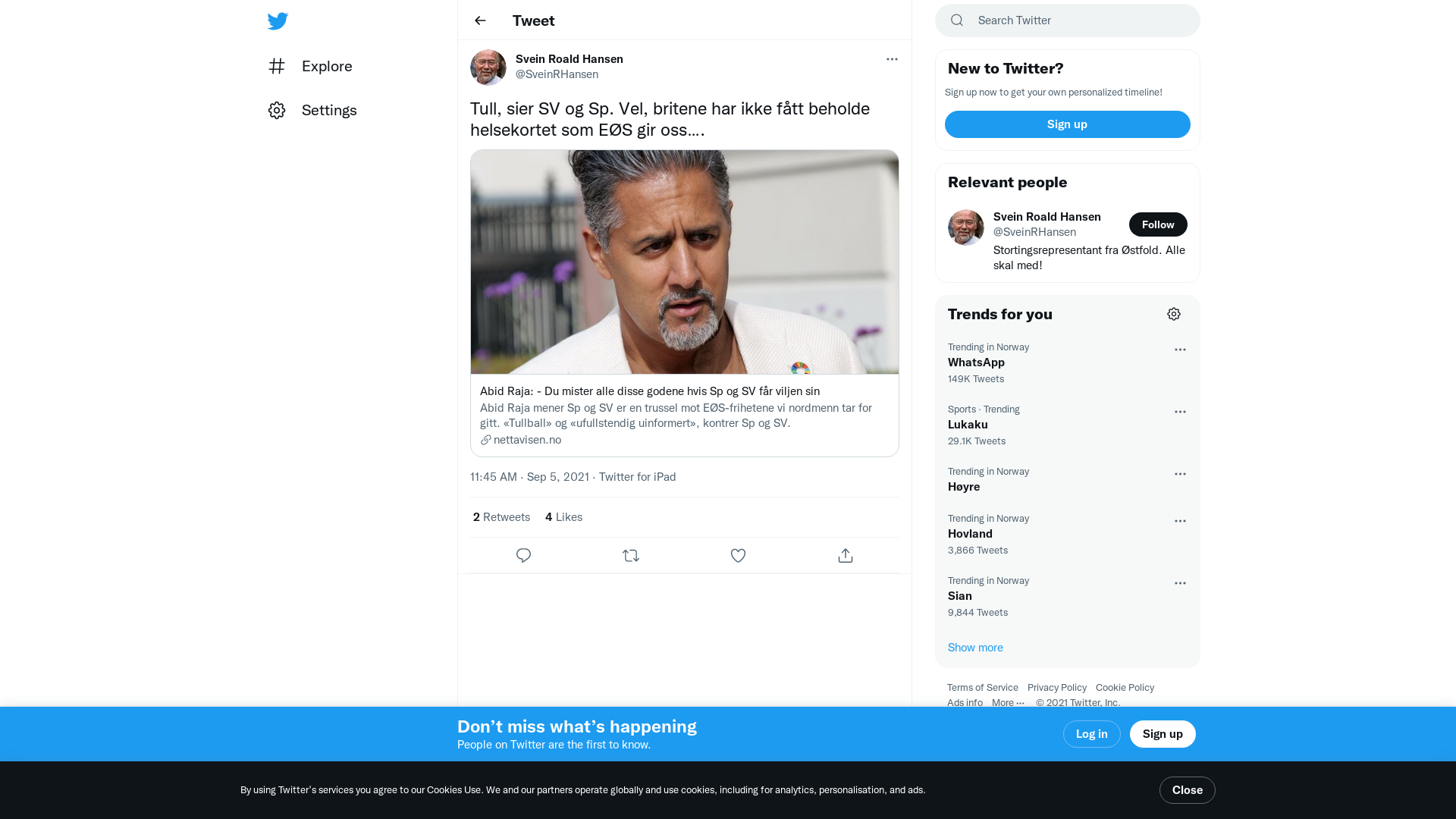Screen dimensions: 1456x819
Task: Open more options for Høyre trend
Action: [1180, 474]
